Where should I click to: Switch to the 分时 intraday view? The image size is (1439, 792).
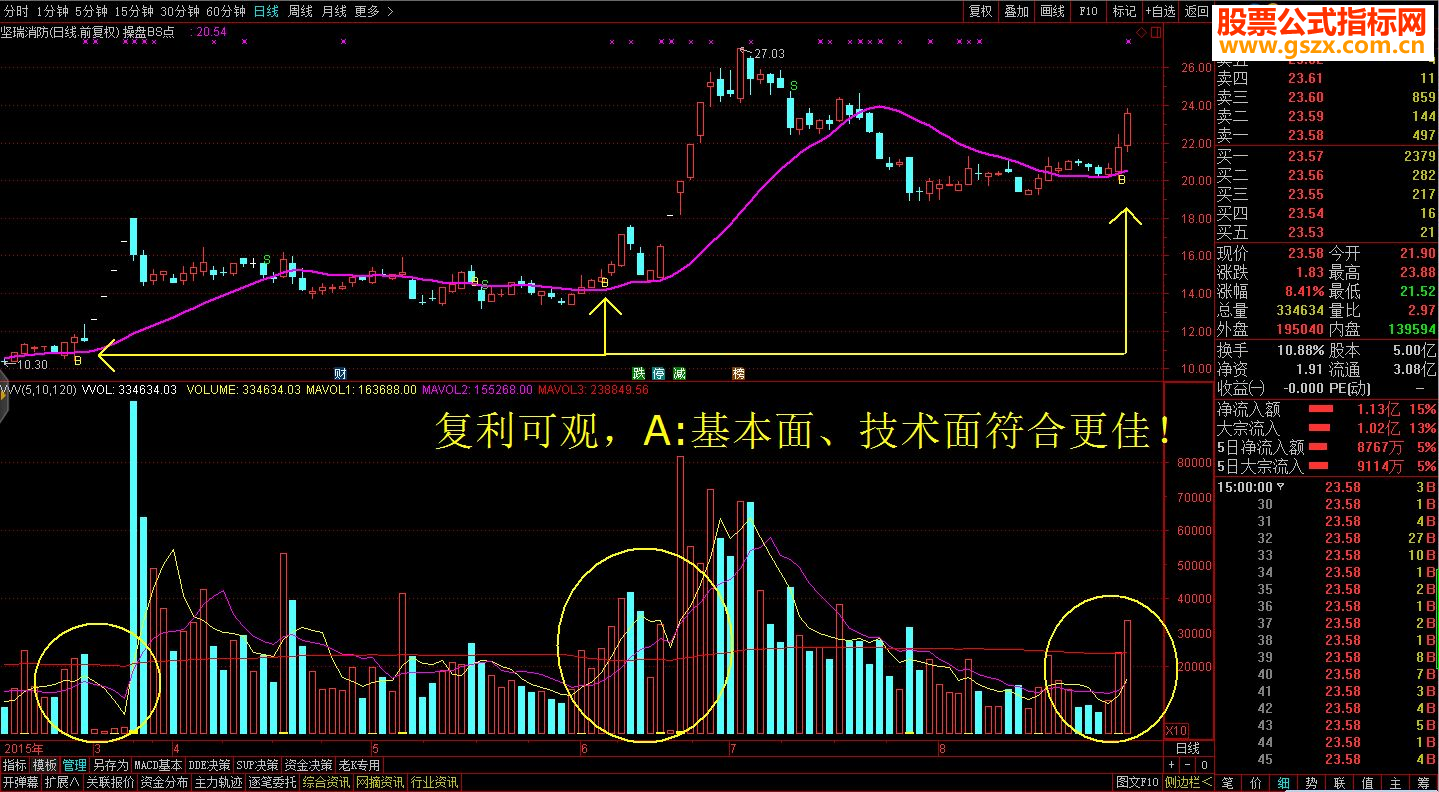(16, 11)
